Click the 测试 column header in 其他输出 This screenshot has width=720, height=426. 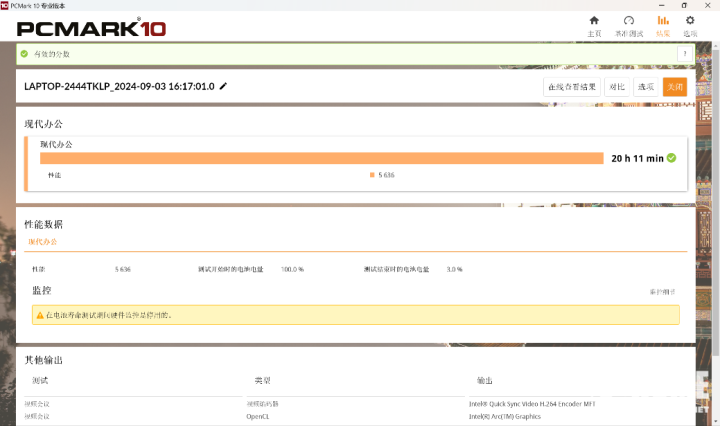(40, 381)
